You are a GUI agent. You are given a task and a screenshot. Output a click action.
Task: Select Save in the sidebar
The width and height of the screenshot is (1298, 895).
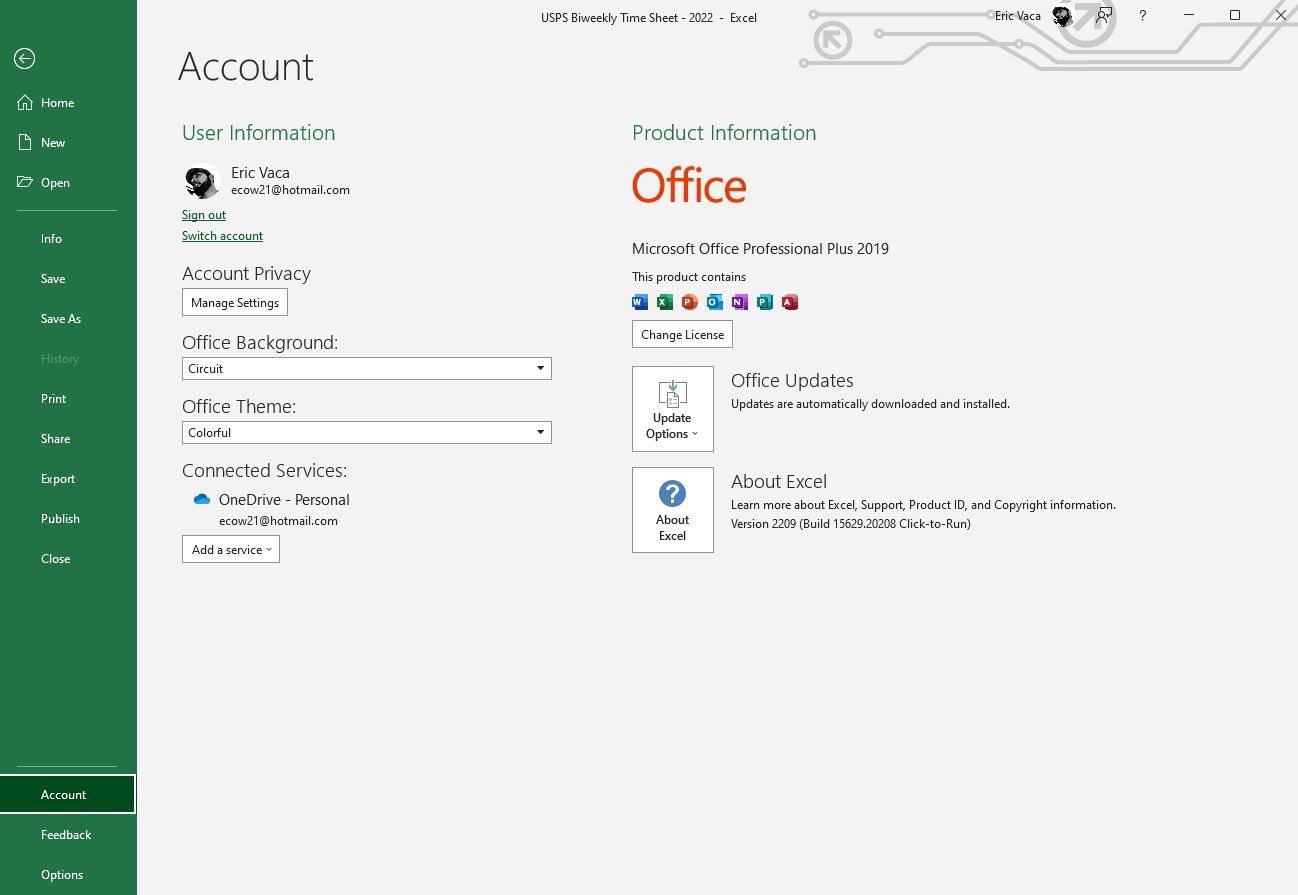pyautogui.click(x=68, y=279)
